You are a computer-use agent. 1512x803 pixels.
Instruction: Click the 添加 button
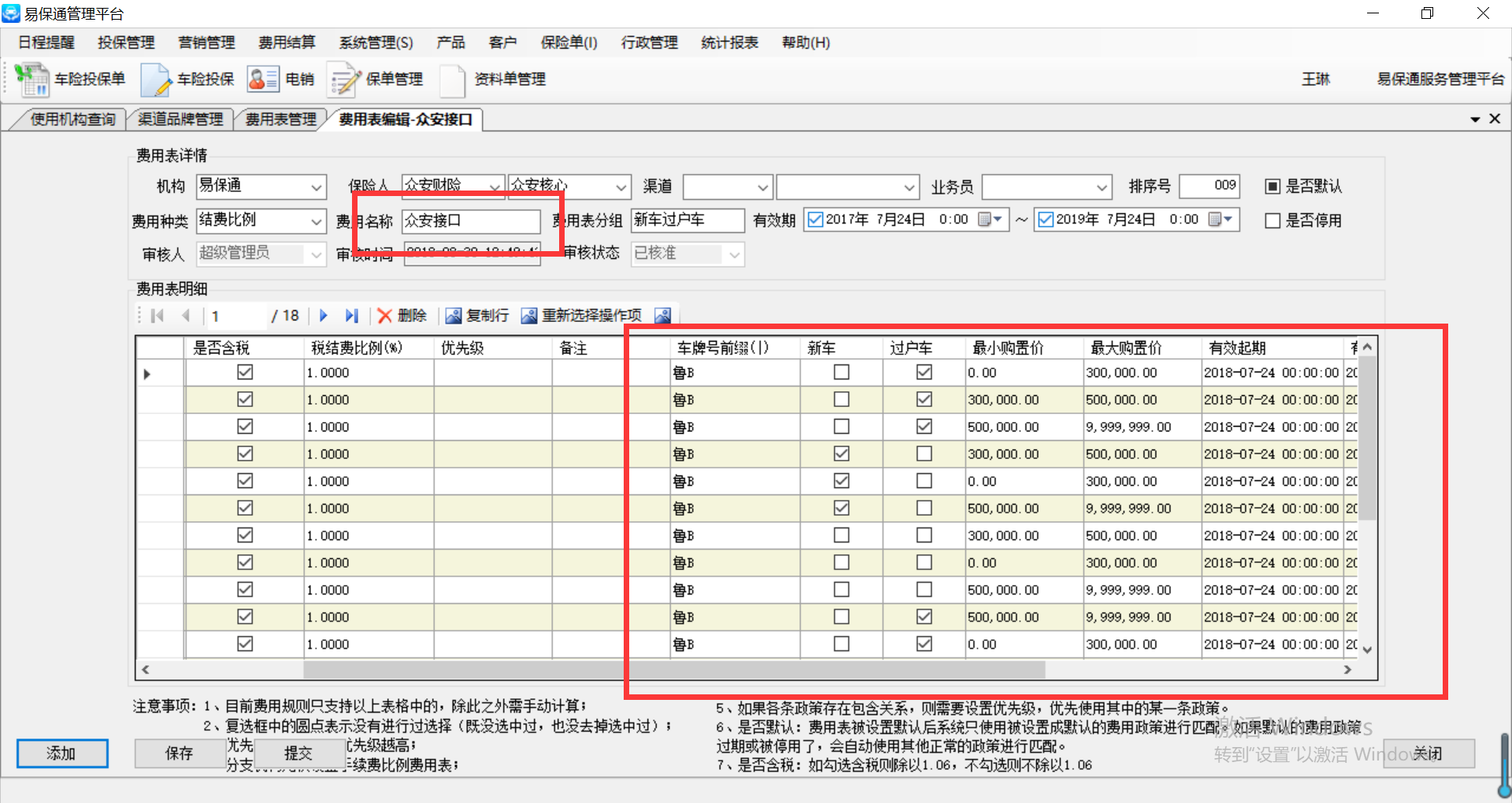pyautogui.click(x=62, y=753)
